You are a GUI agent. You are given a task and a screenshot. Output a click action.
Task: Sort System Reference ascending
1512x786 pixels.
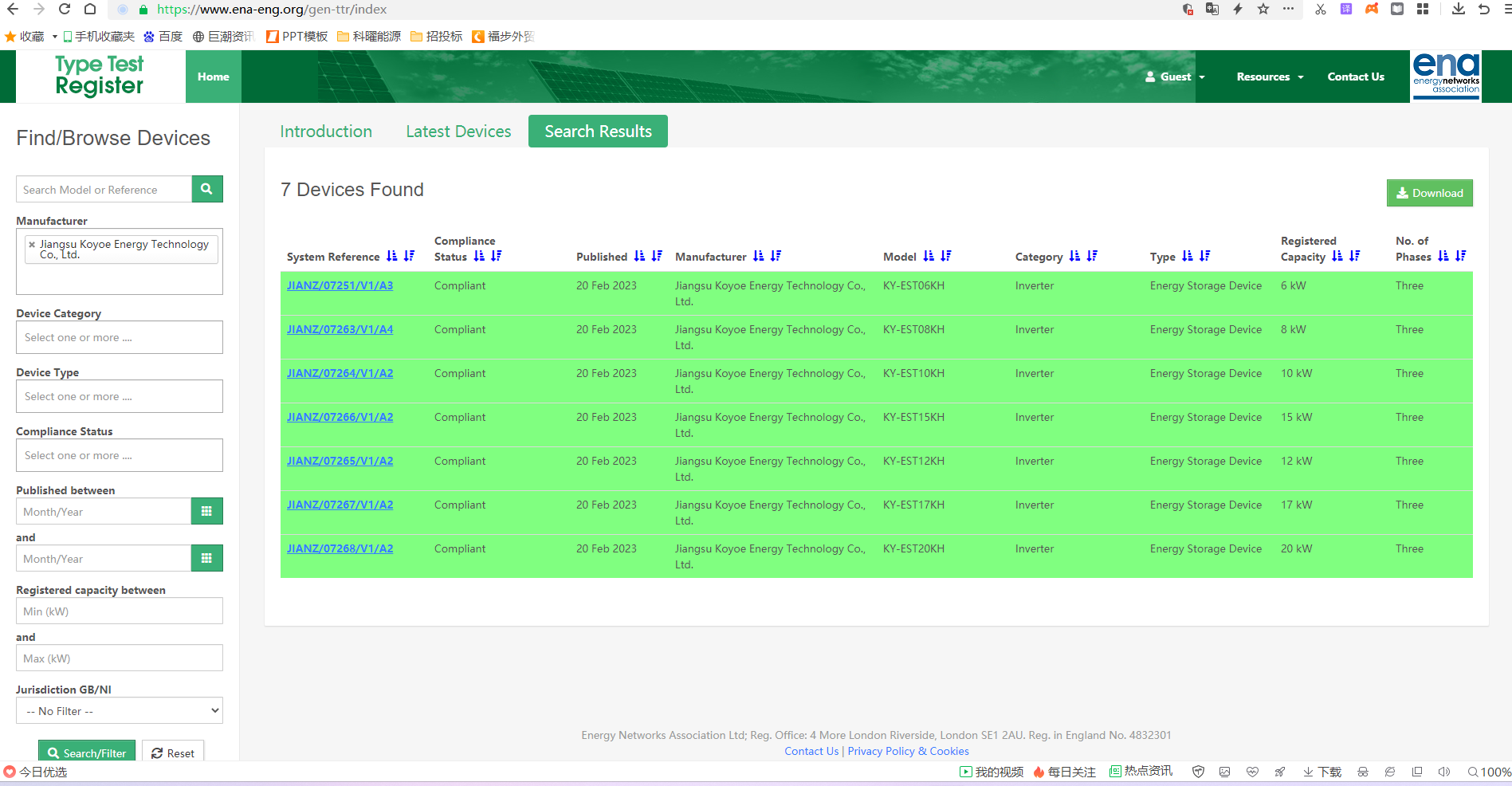pos(391,256)
